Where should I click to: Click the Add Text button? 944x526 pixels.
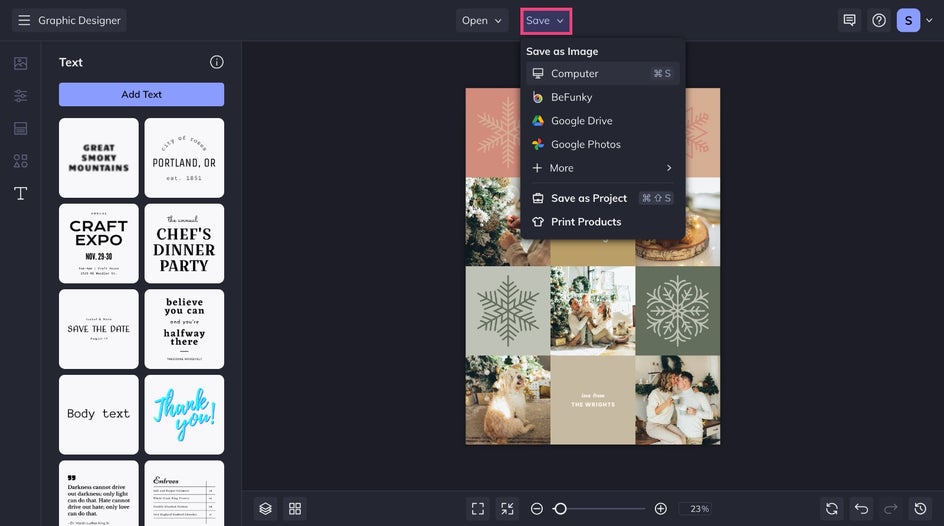(141, 94)
